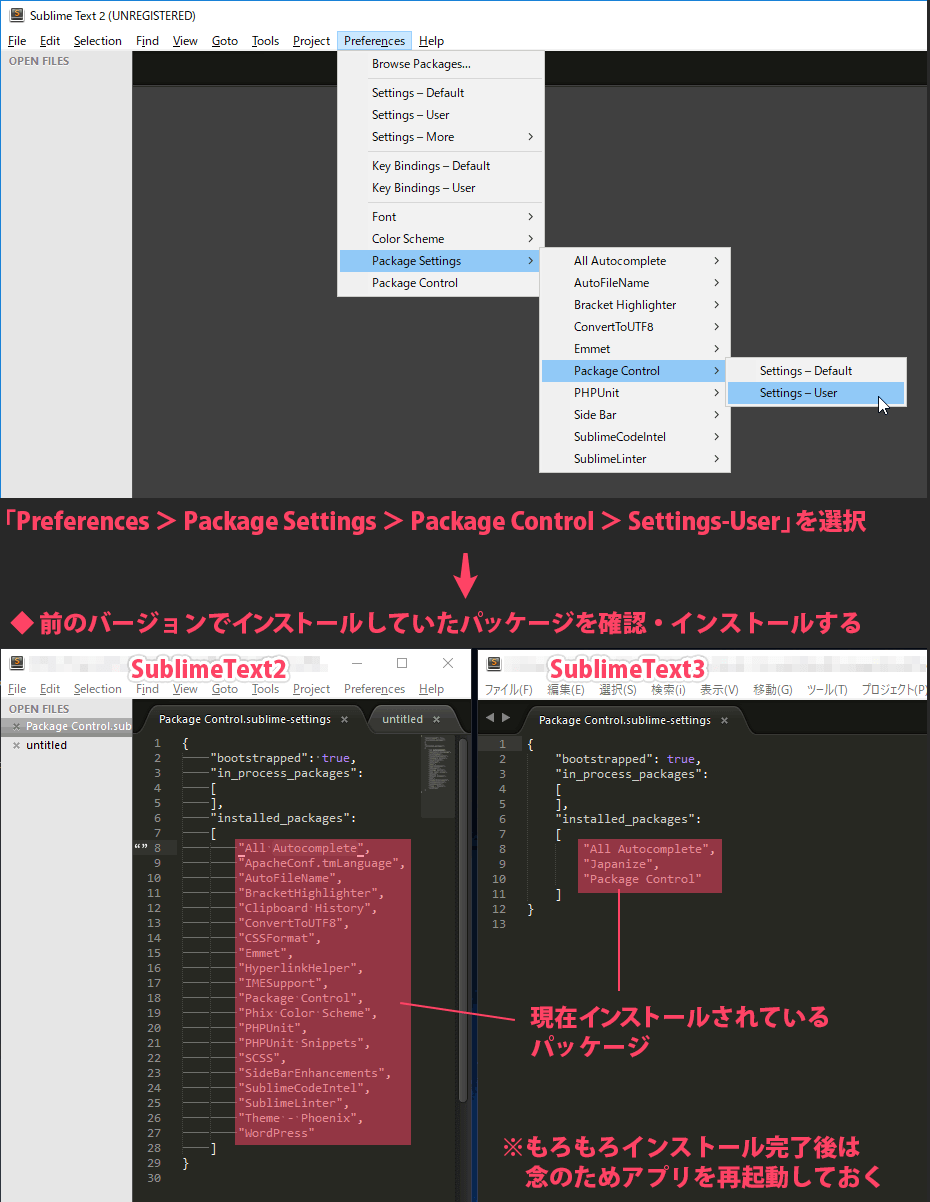
Task: Open the ファイル(F) menu
Action: [509, 690]
